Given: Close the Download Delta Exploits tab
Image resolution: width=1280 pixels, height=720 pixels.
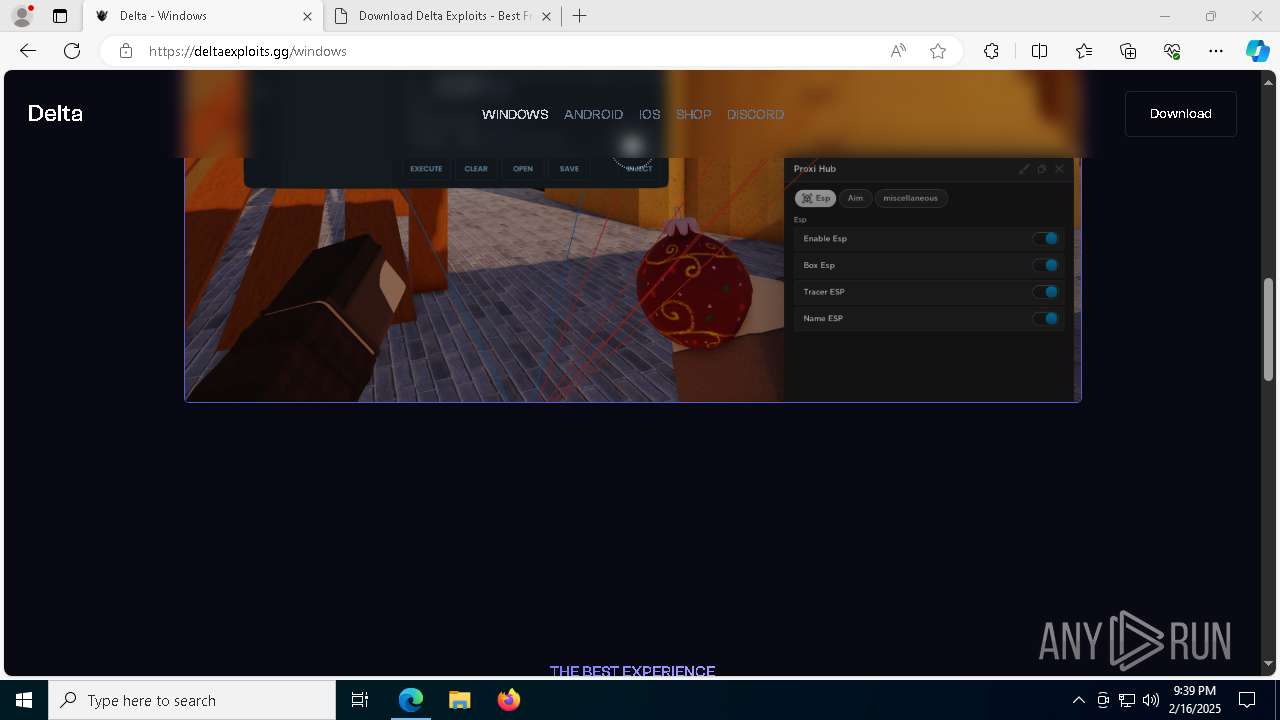Looking at the screenshot, I should [x=546, y=16].
